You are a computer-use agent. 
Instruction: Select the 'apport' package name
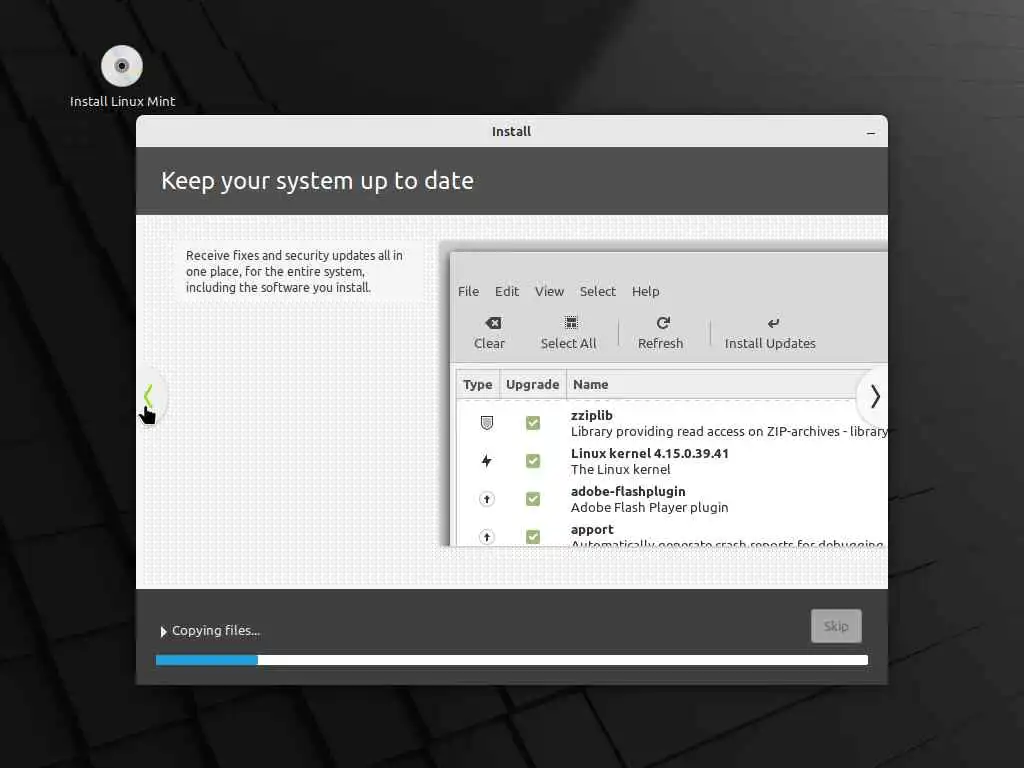coord(592,530)
